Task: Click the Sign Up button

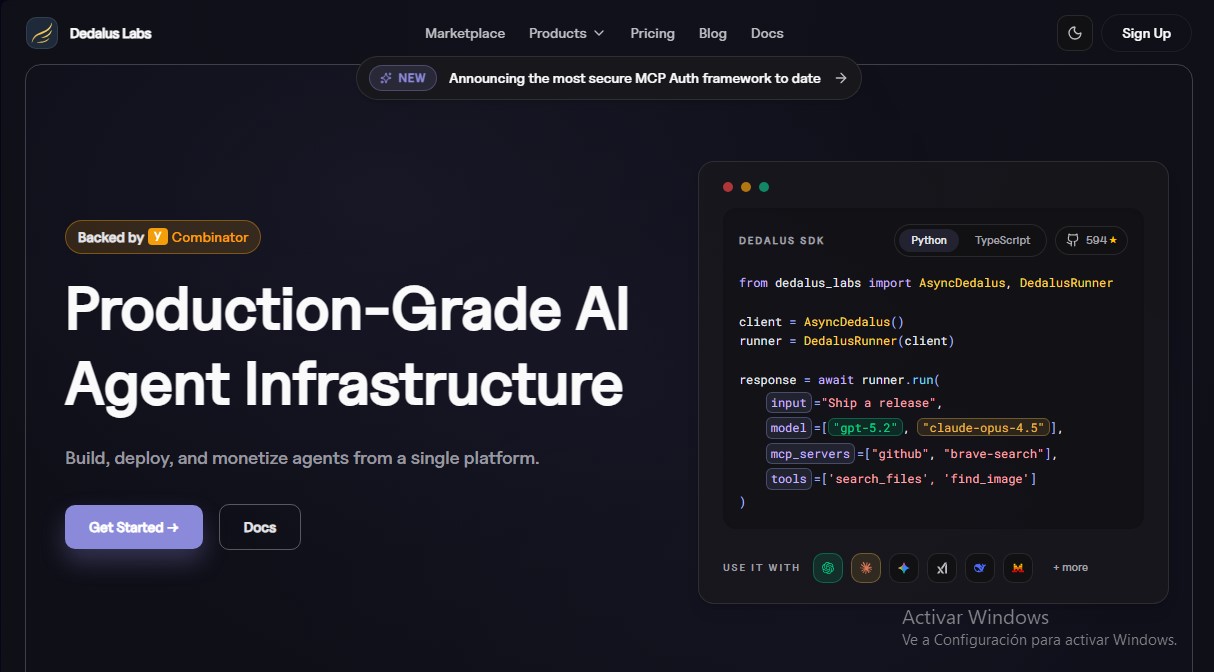Action: click(x=1146, y=33)
